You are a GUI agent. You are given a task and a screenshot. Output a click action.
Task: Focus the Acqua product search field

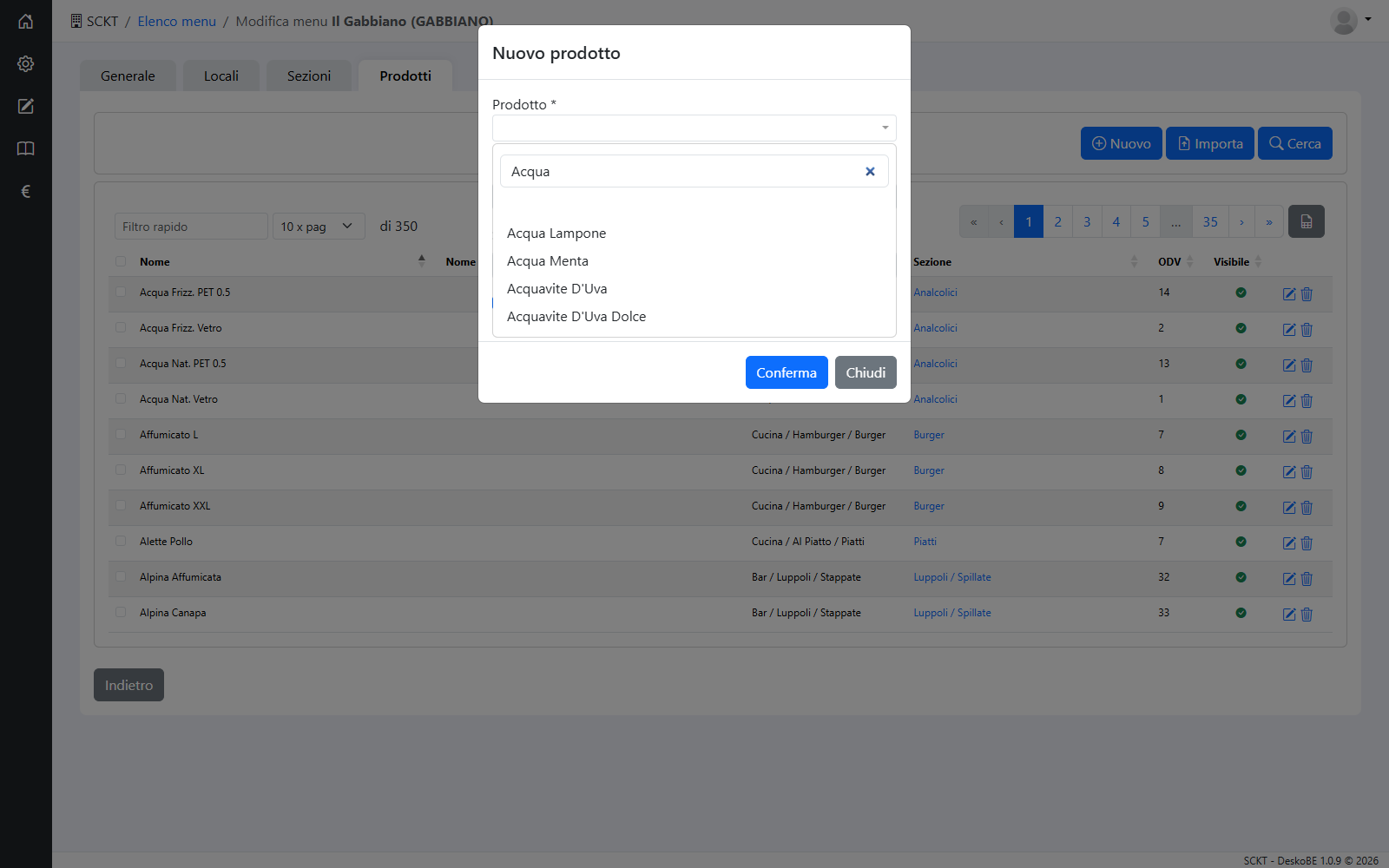tap(694, 171)
